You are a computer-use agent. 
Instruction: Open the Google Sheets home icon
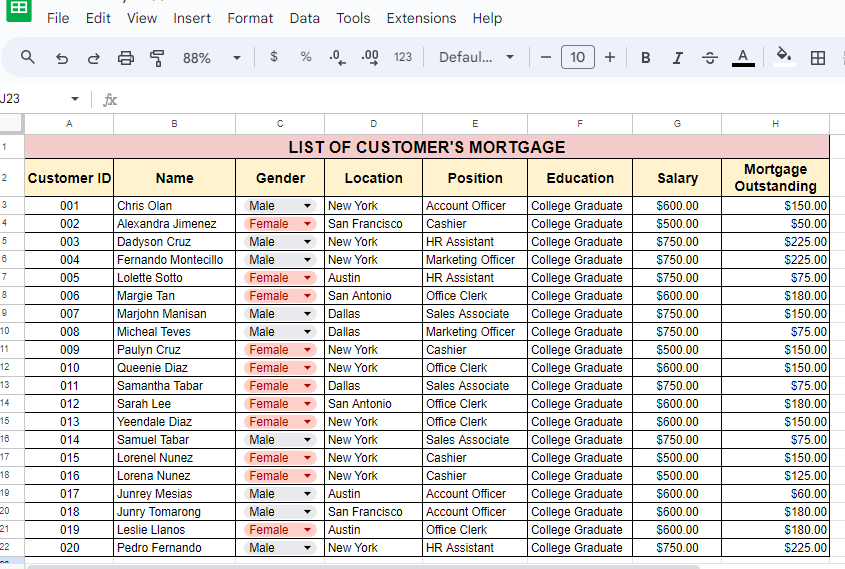19,9
